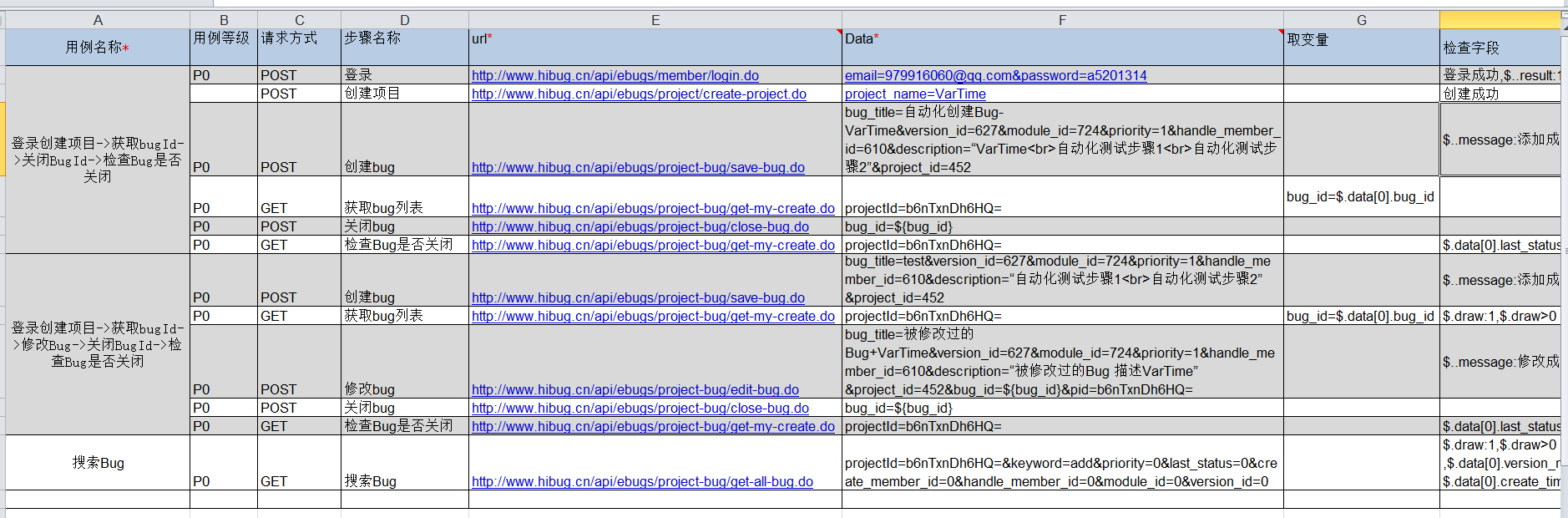Image resolution: width=1568 pixels, height=518 pixels.
Task: Select column A header
Action: pyautogui.click(x=98, y=20)
